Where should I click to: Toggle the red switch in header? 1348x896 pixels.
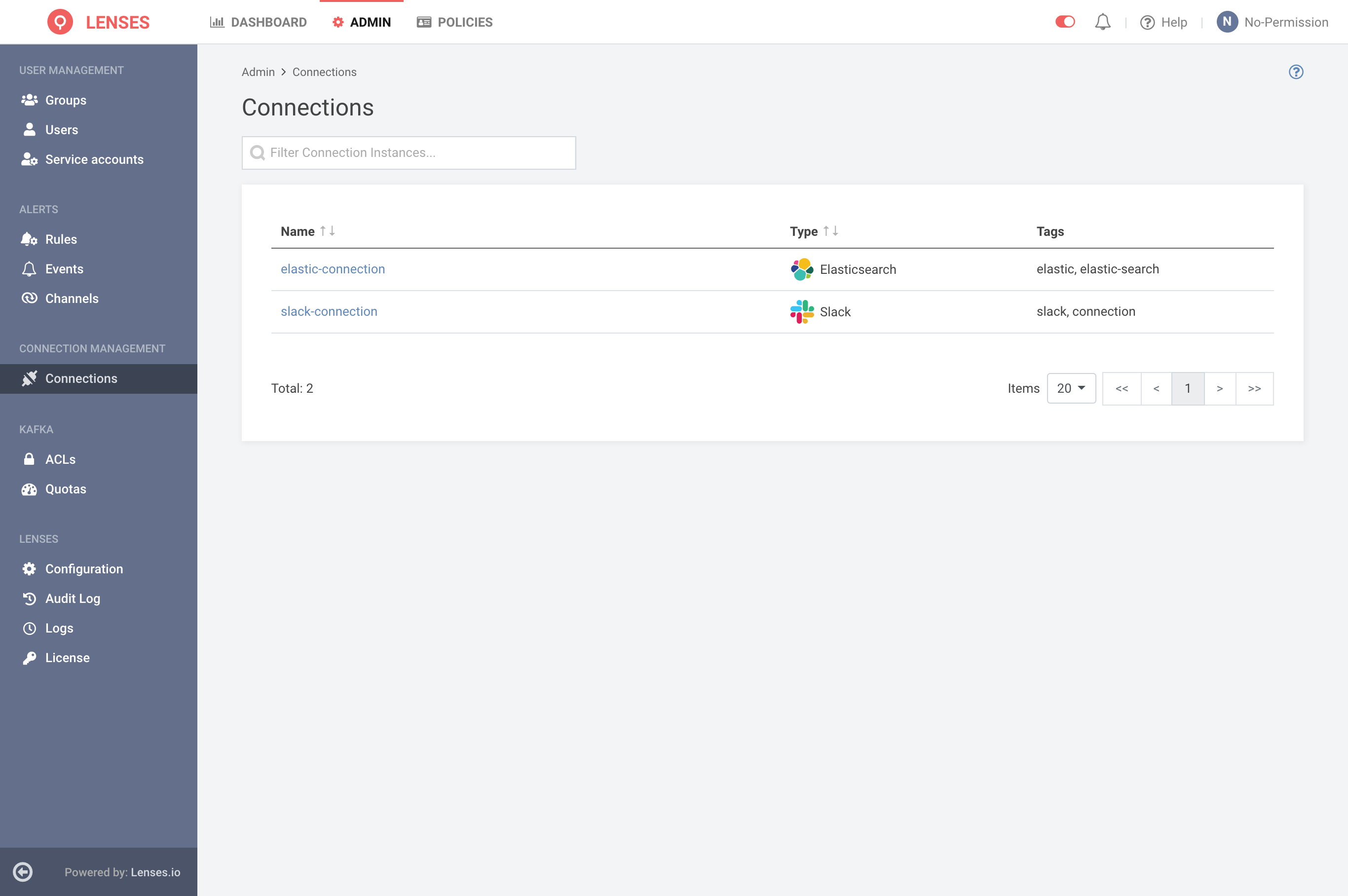[x=1065, y=22]
